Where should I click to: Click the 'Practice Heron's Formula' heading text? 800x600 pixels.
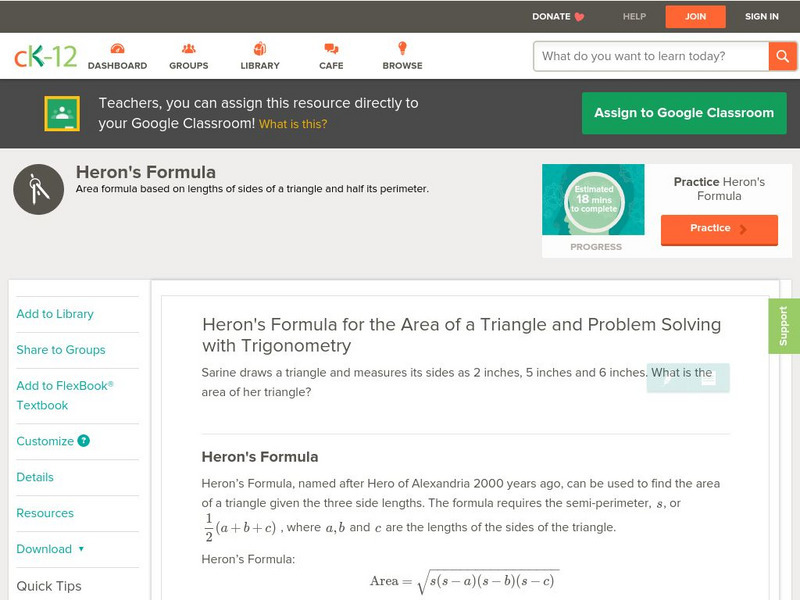[x=719, y=189]
